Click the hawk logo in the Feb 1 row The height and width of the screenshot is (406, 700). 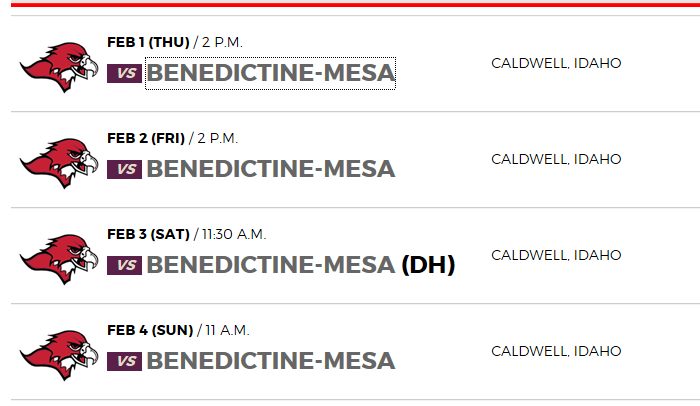tap(59, 66)
